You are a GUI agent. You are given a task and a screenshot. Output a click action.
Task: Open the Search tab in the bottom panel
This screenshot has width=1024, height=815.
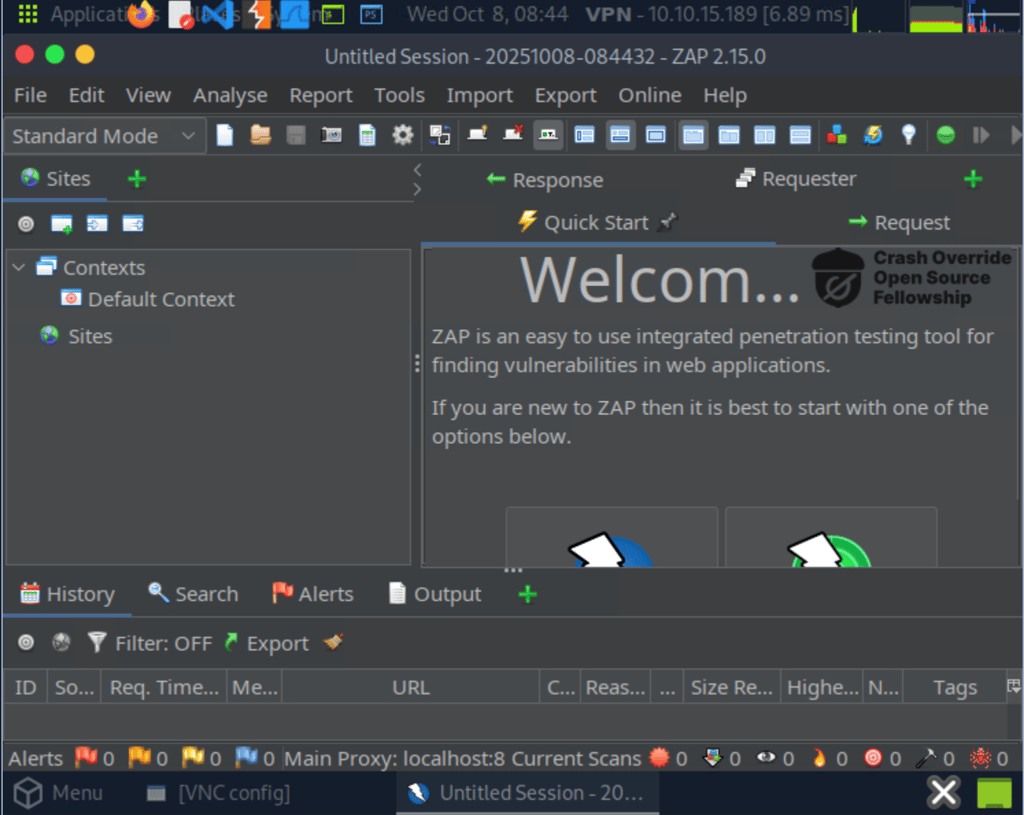(193, 594)
